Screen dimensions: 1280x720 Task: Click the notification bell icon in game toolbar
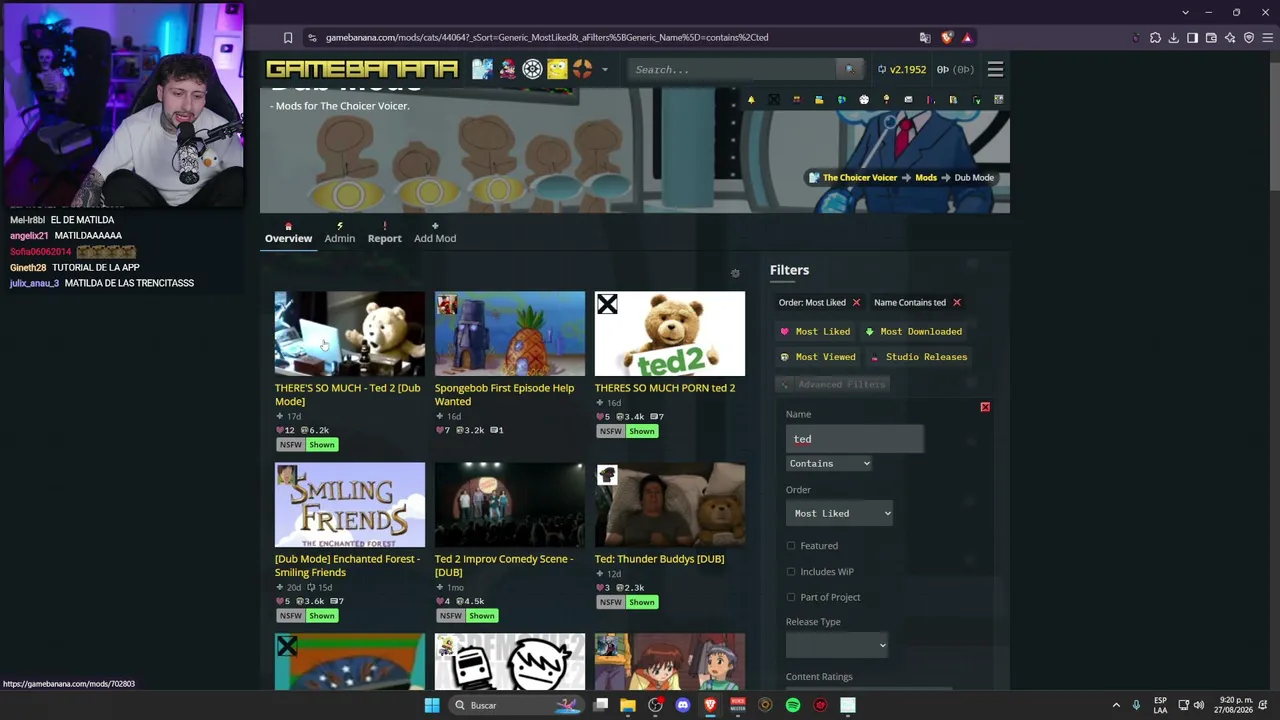pos(751,100)
